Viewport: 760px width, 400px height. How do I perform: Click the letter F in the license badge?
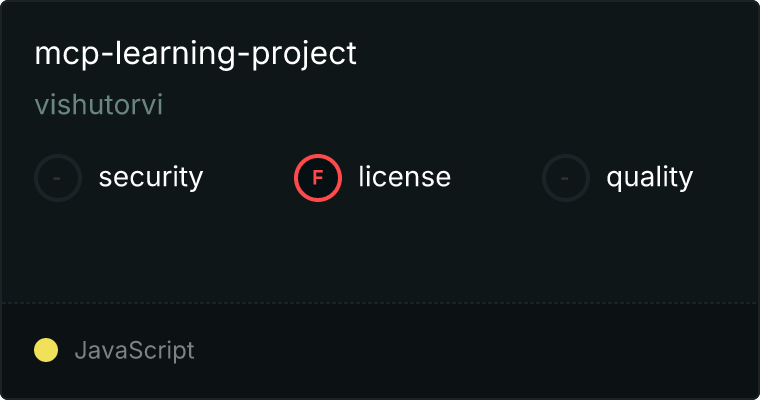coord(318,178)
